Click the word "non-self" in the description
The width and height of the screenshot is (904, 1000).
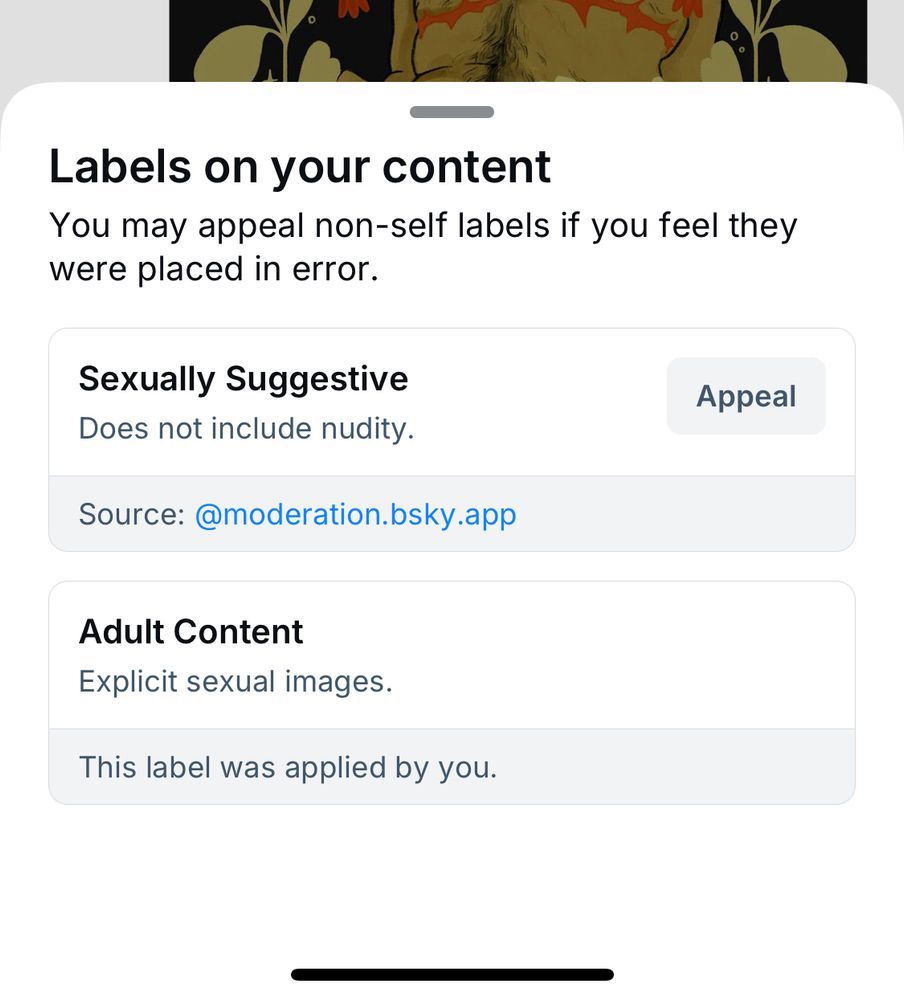(379, 226)
